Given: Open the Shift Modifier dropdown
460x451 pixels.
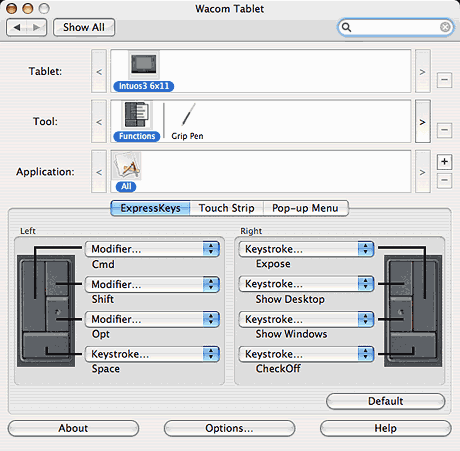Looking at the screenshot, I should [152, 284].
